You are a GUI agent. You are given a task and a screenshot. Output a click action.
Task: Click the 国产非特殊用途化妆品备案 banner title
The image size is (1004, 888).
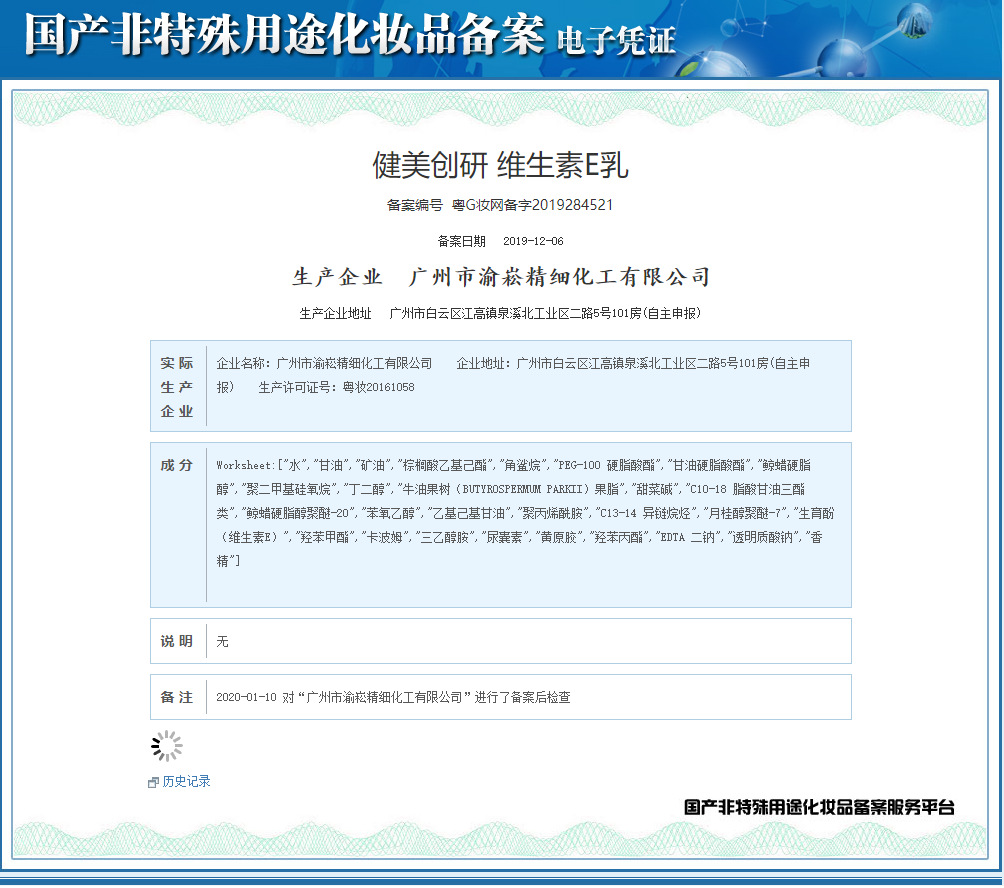[285, 33]
